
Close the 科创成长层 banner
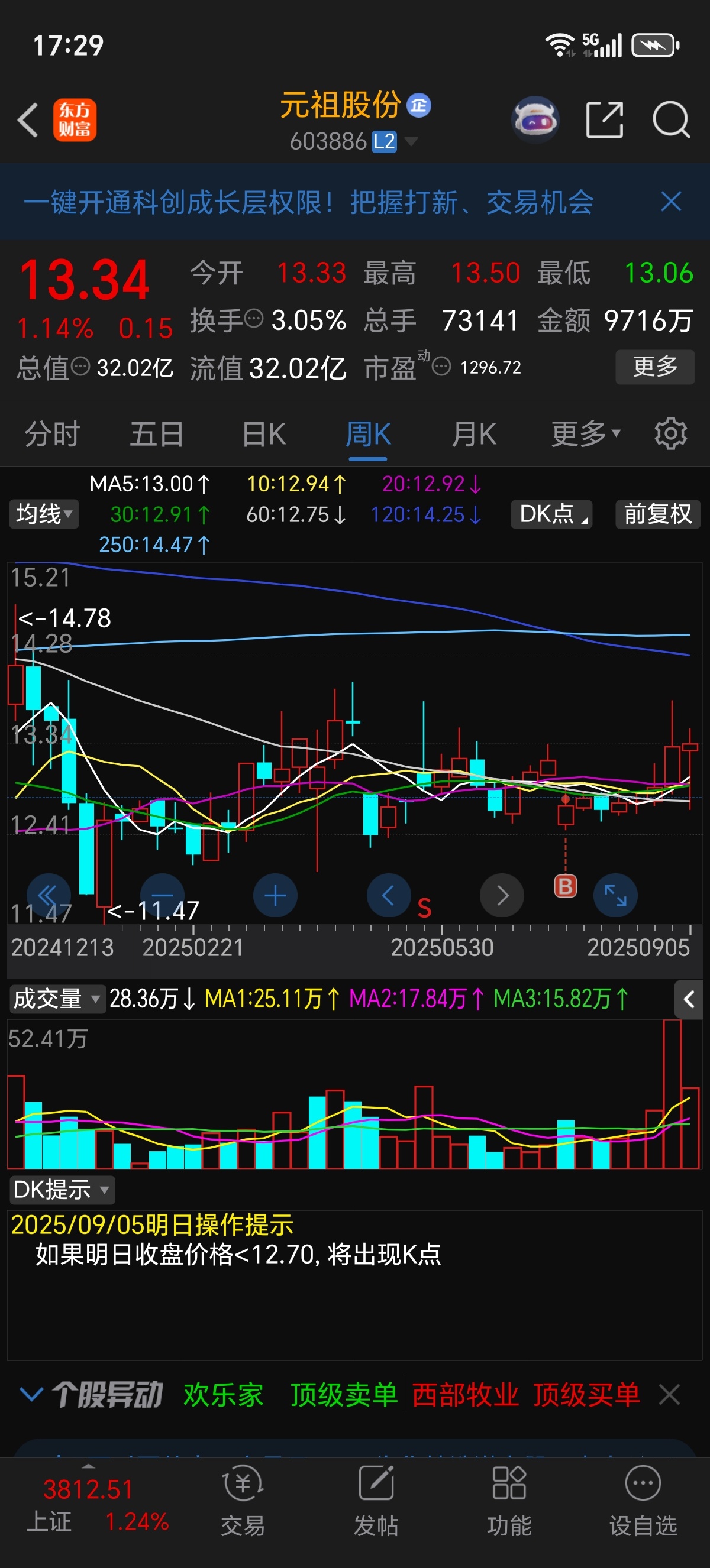pos(671,202)
